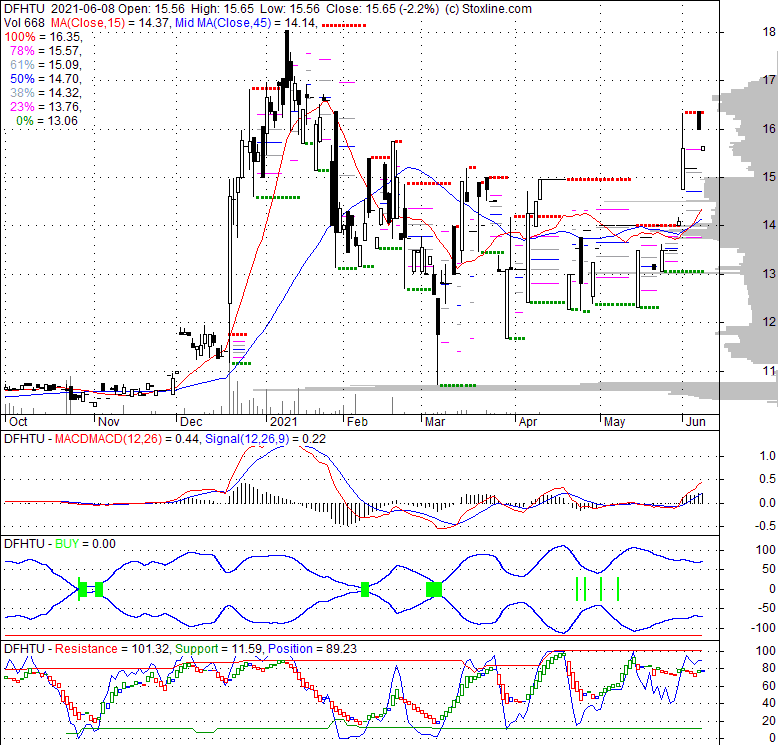This screenshot has width=780, height=745.
Task: Click the 38% = 14.32 Fibonacci level
Action: pyautogui.click(x=45, y=93)
